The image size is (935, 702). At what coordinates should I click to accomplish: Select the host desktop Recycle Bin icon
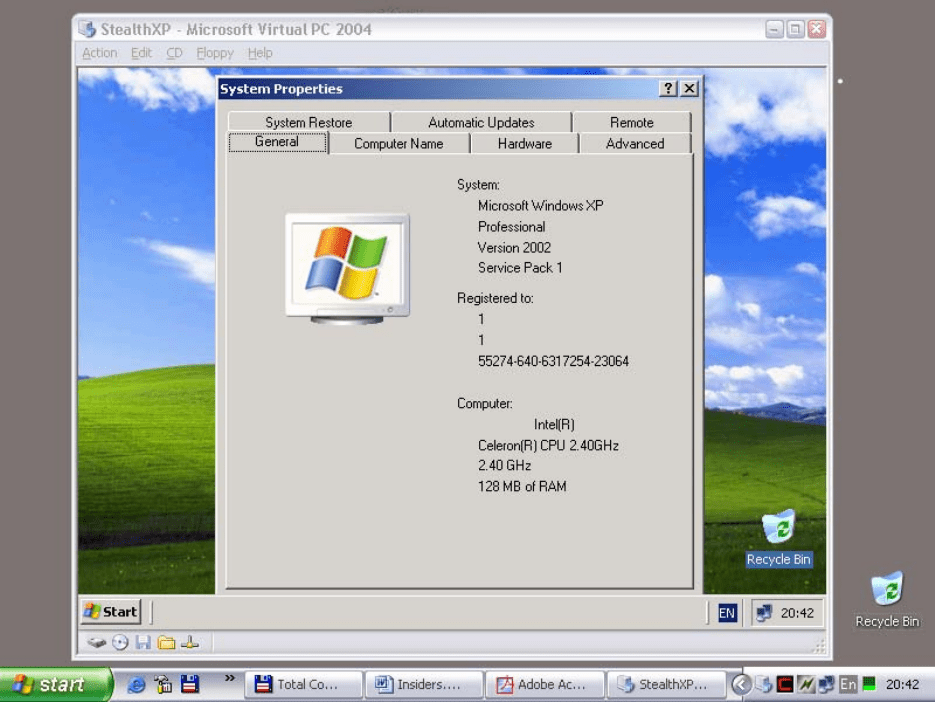click(x=887, y=599)
